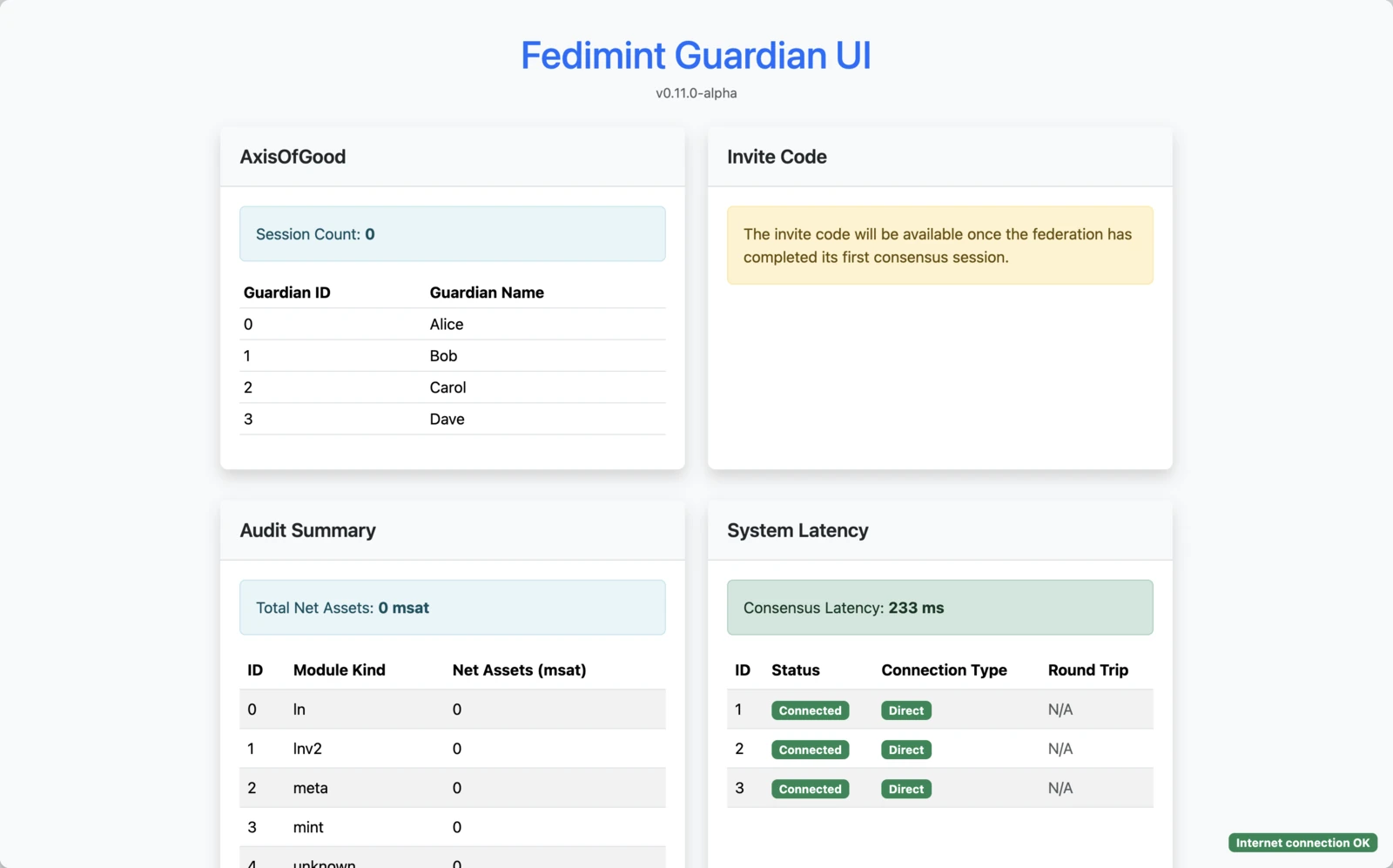The width and height of the screenshot is (1393, 868).
Task: Click the invite code availability notice
Action: coord(939,245)
